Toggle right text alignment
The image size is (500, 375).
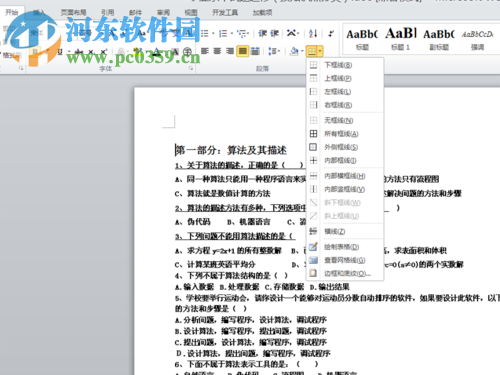click(230, 51)
